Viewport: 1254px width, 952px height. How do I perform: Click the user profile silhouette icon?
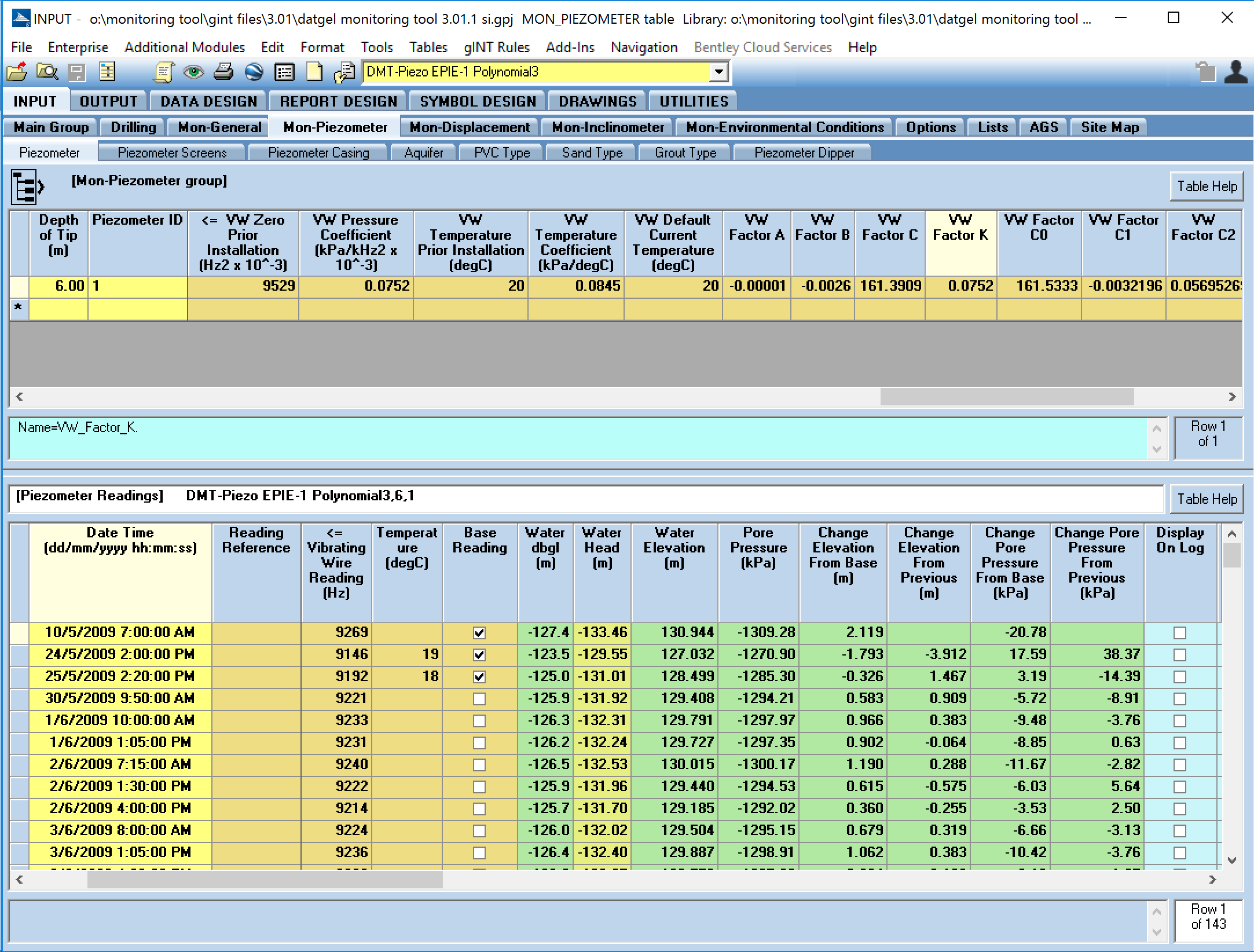click(1235, 72)
